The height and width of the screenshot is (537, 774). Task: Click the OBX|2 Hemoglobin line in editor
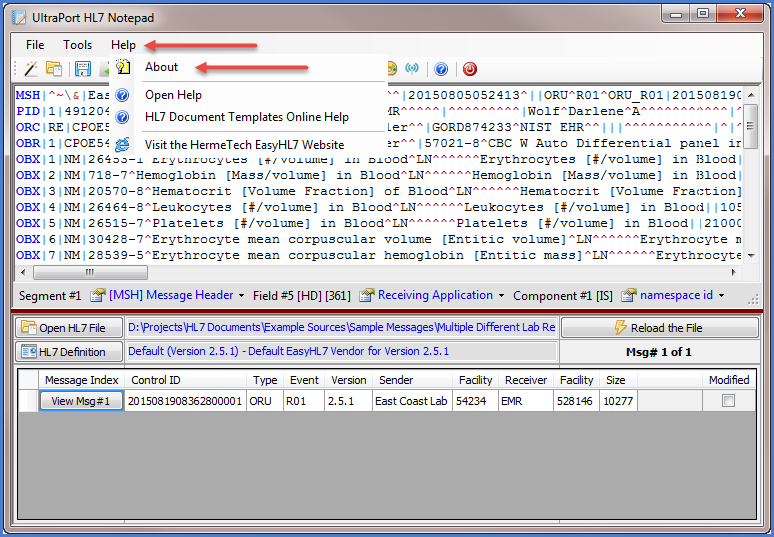[x=379, y=175]
